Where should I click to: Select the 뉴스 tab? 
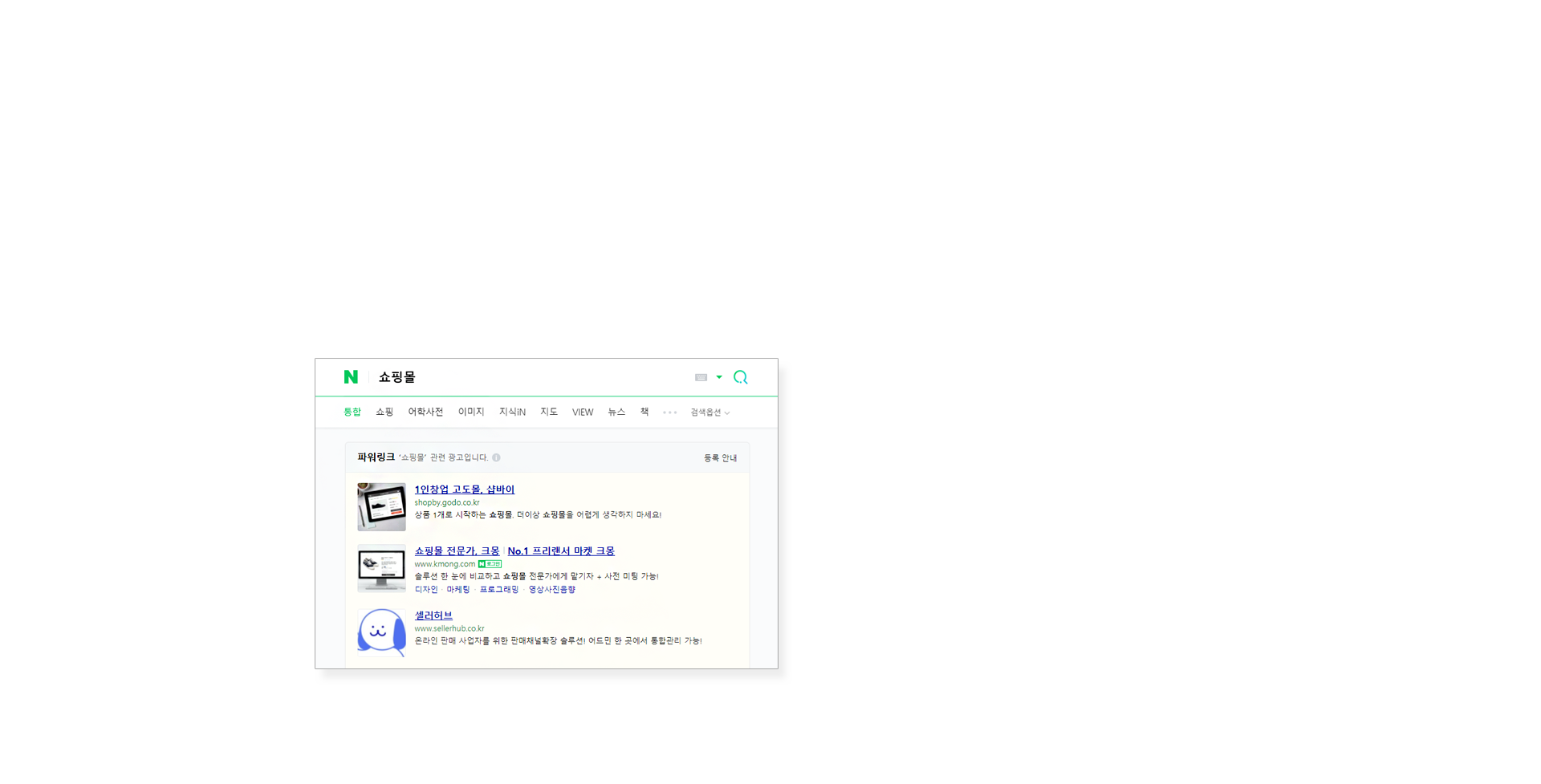pos(616,412)
